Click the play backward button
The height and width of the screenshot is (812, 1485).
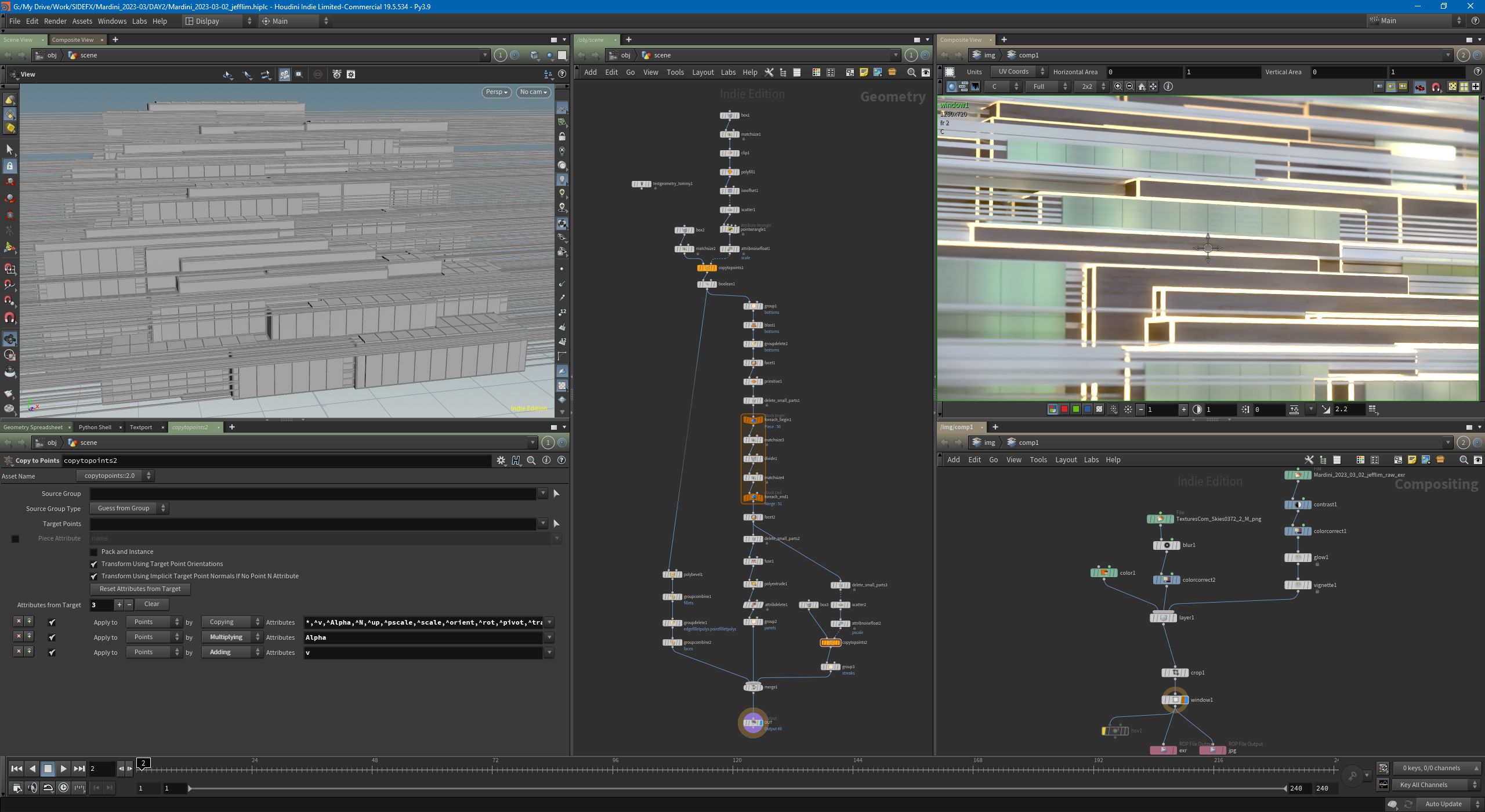pyautogui.click(x=32, y=768)
